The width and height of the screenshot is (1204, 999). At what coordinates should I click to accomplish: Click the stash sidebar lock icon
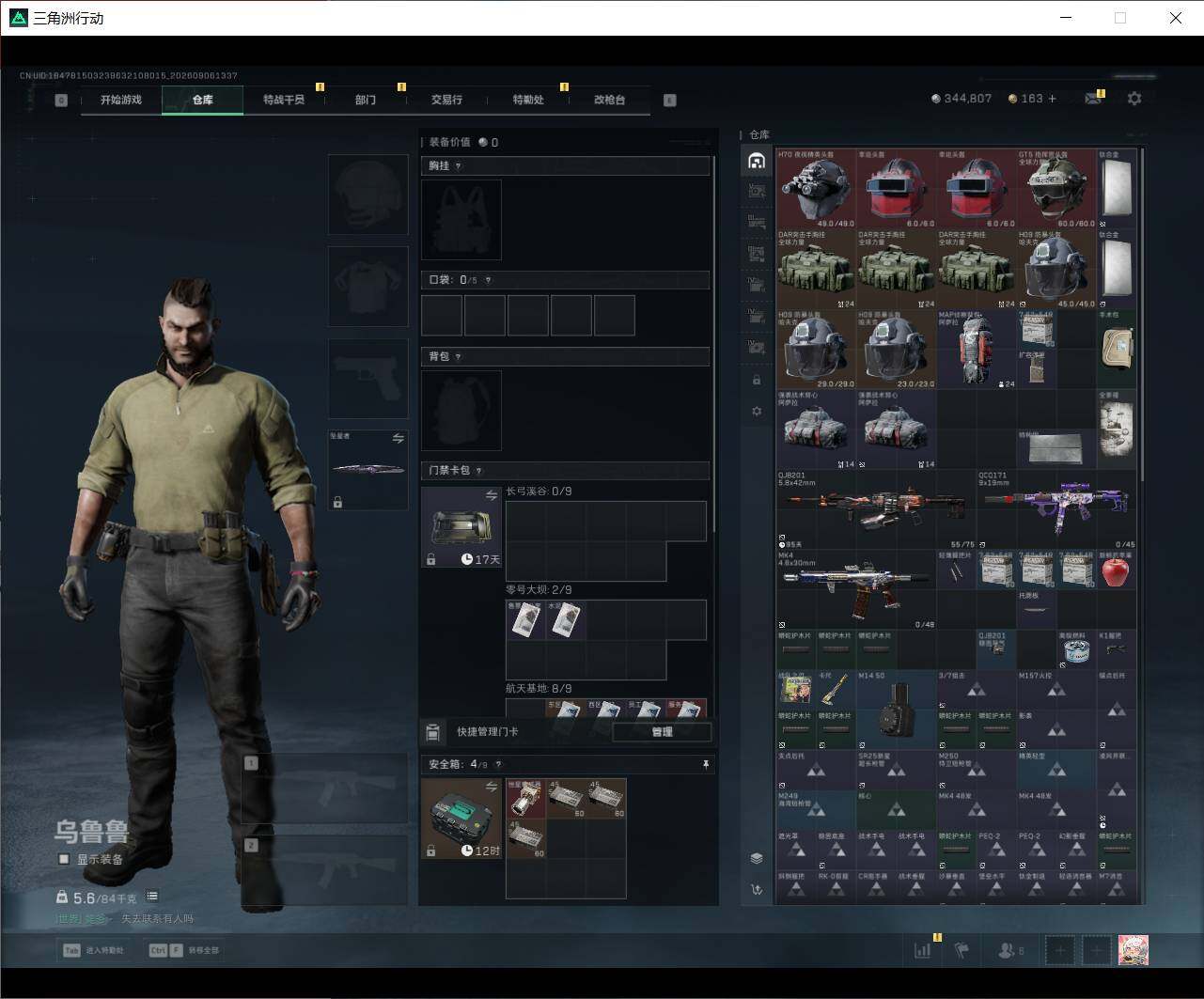[x=757, y=380]
